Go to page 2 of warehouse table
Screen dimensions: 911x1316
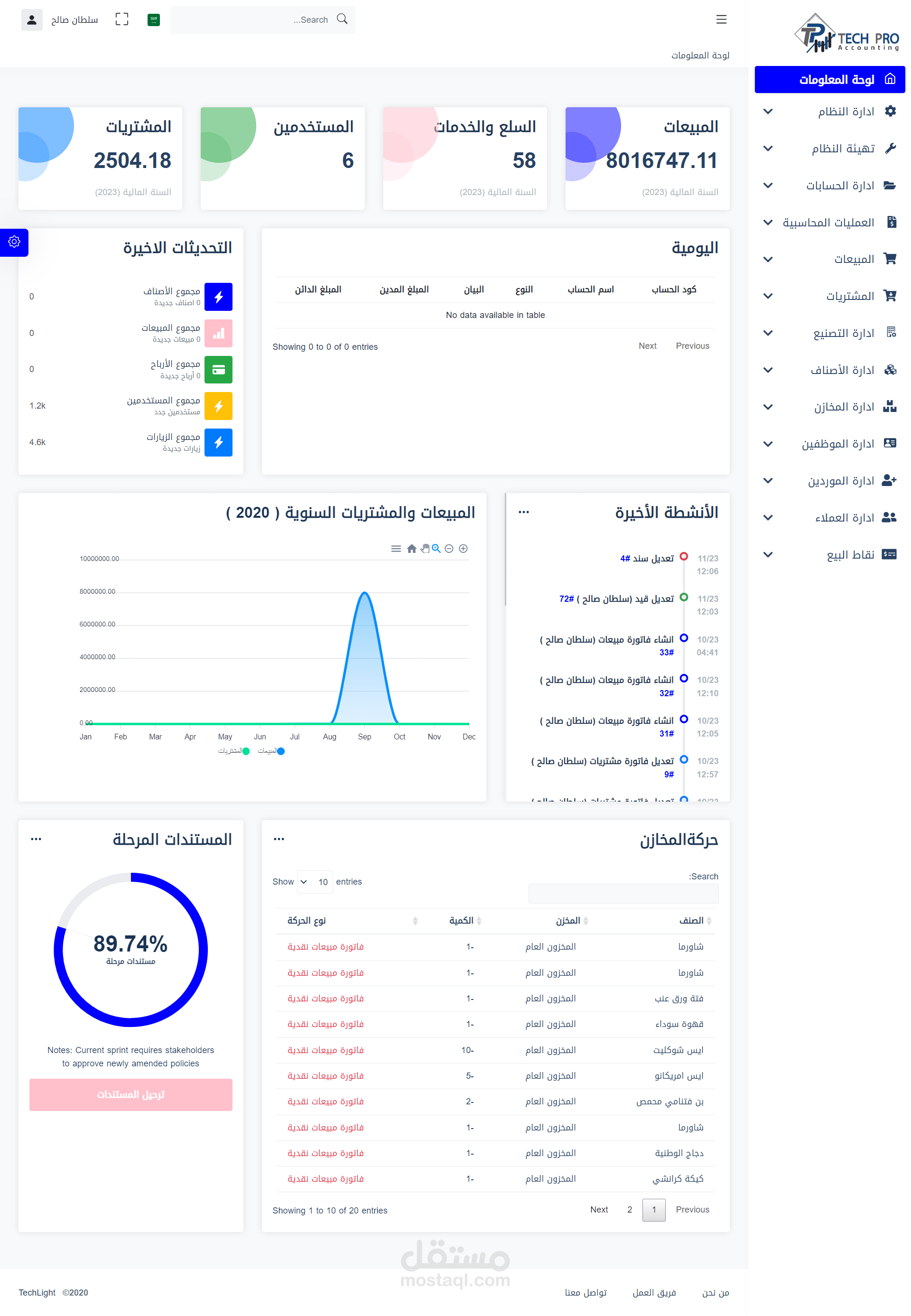pos(630,1210)
